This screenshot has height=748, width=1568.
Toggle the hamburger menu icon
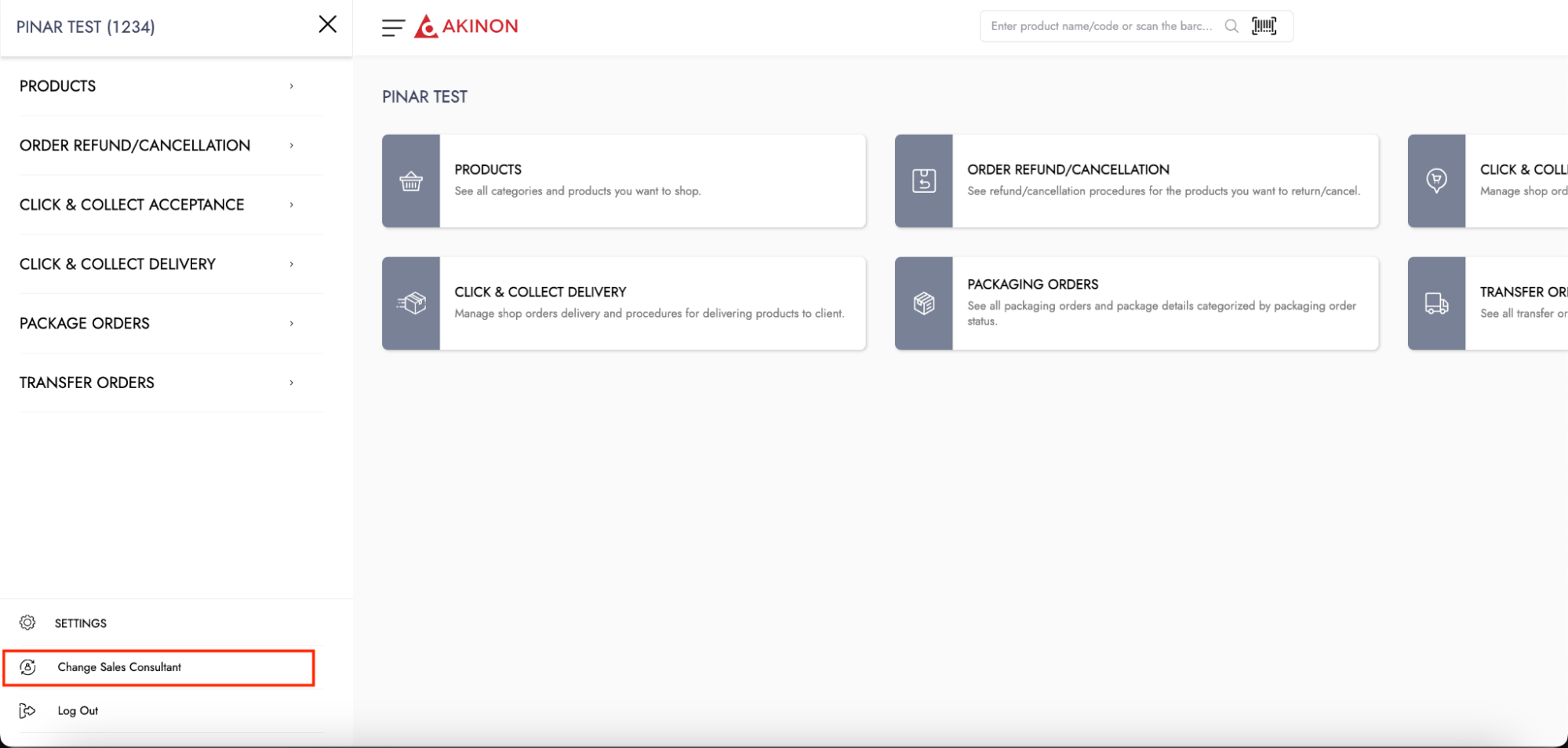393,27
